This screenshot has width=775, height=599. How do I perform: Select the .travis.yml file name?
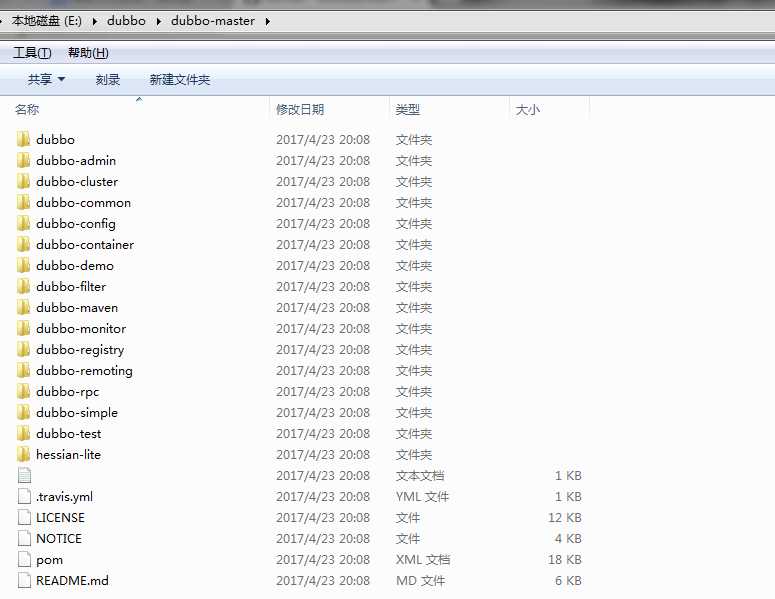coord(64,497)
